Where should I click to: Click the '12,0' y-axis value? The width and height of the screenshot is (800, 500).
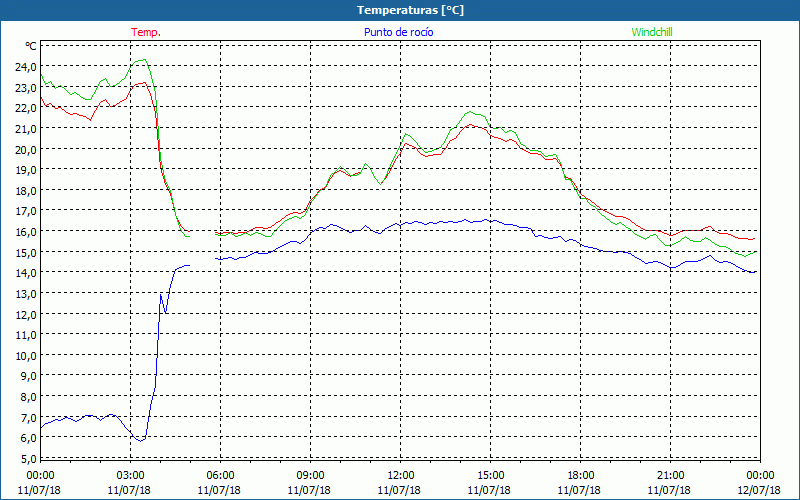click(27, 314)
